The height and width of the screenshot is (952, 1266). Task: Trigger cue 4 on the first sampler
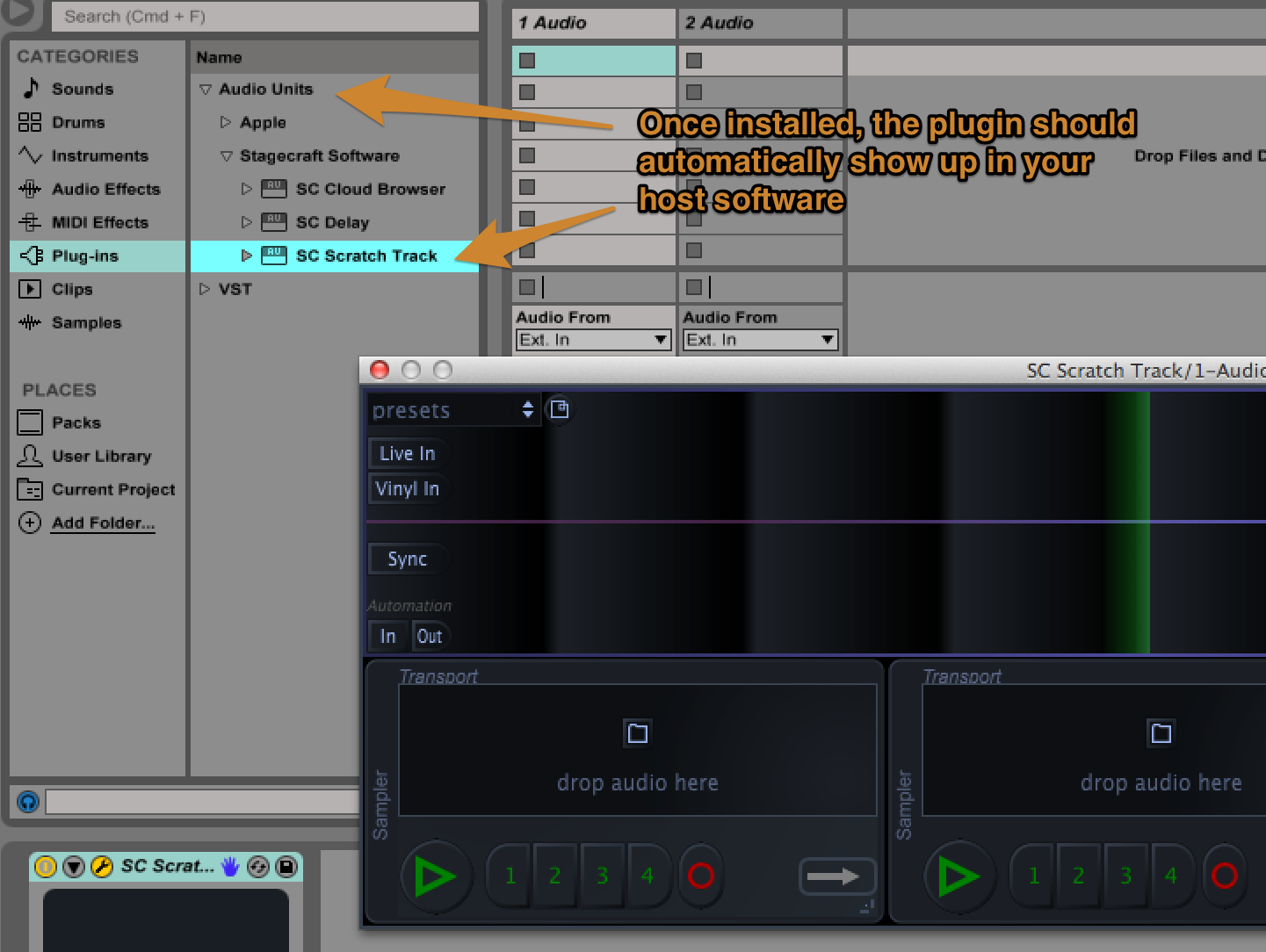click(647, 876)
